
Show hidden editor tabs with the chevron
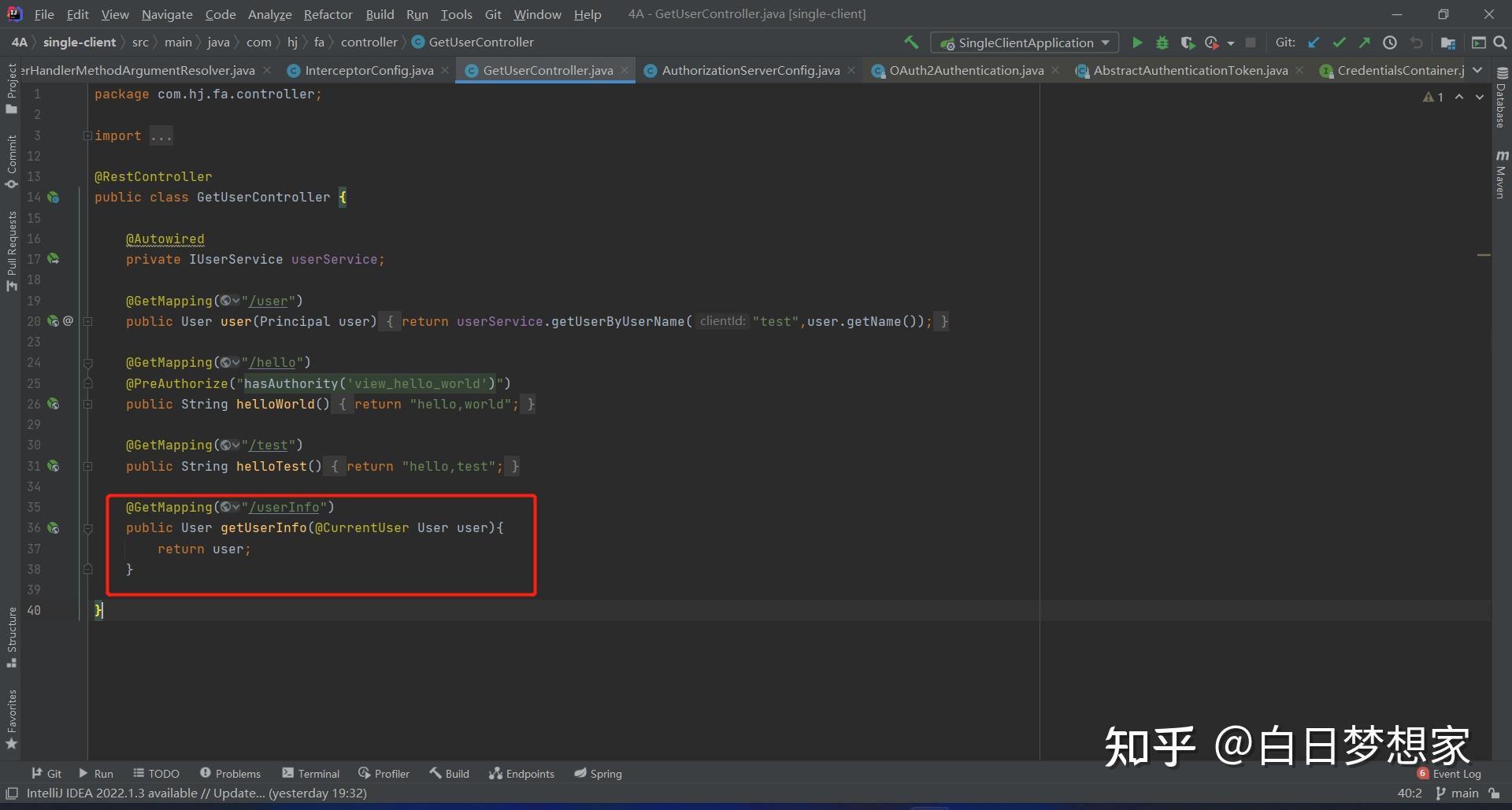(1477, 70)
